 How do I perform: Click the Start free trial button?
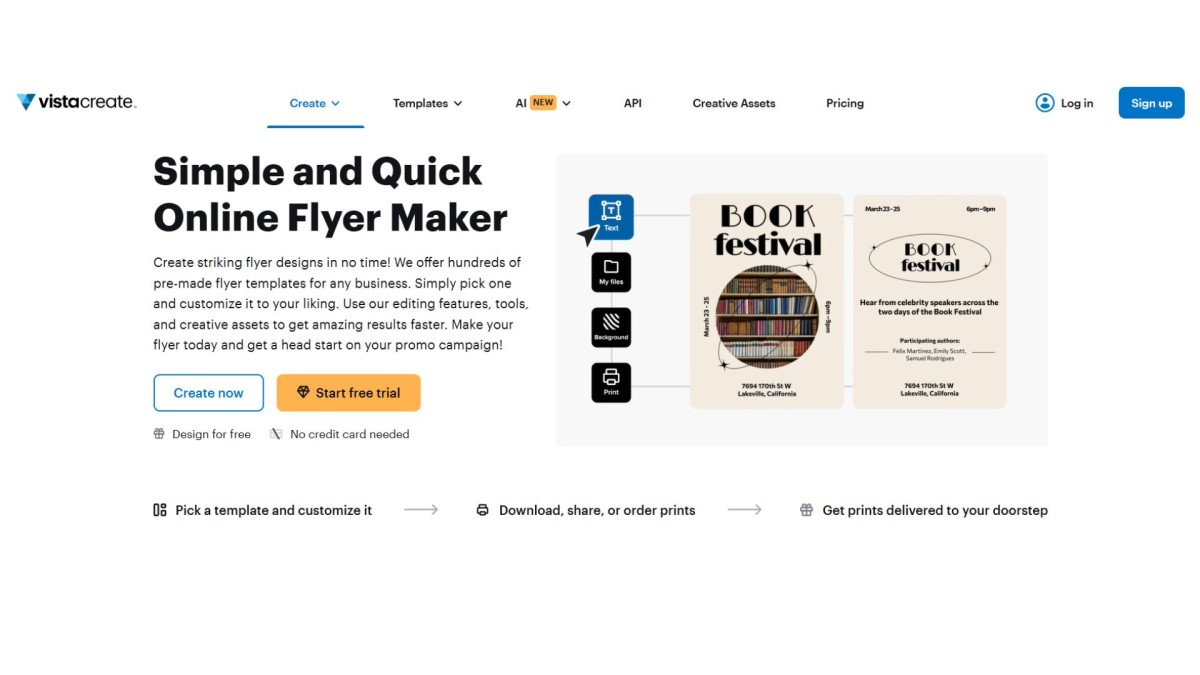(349, 393)
